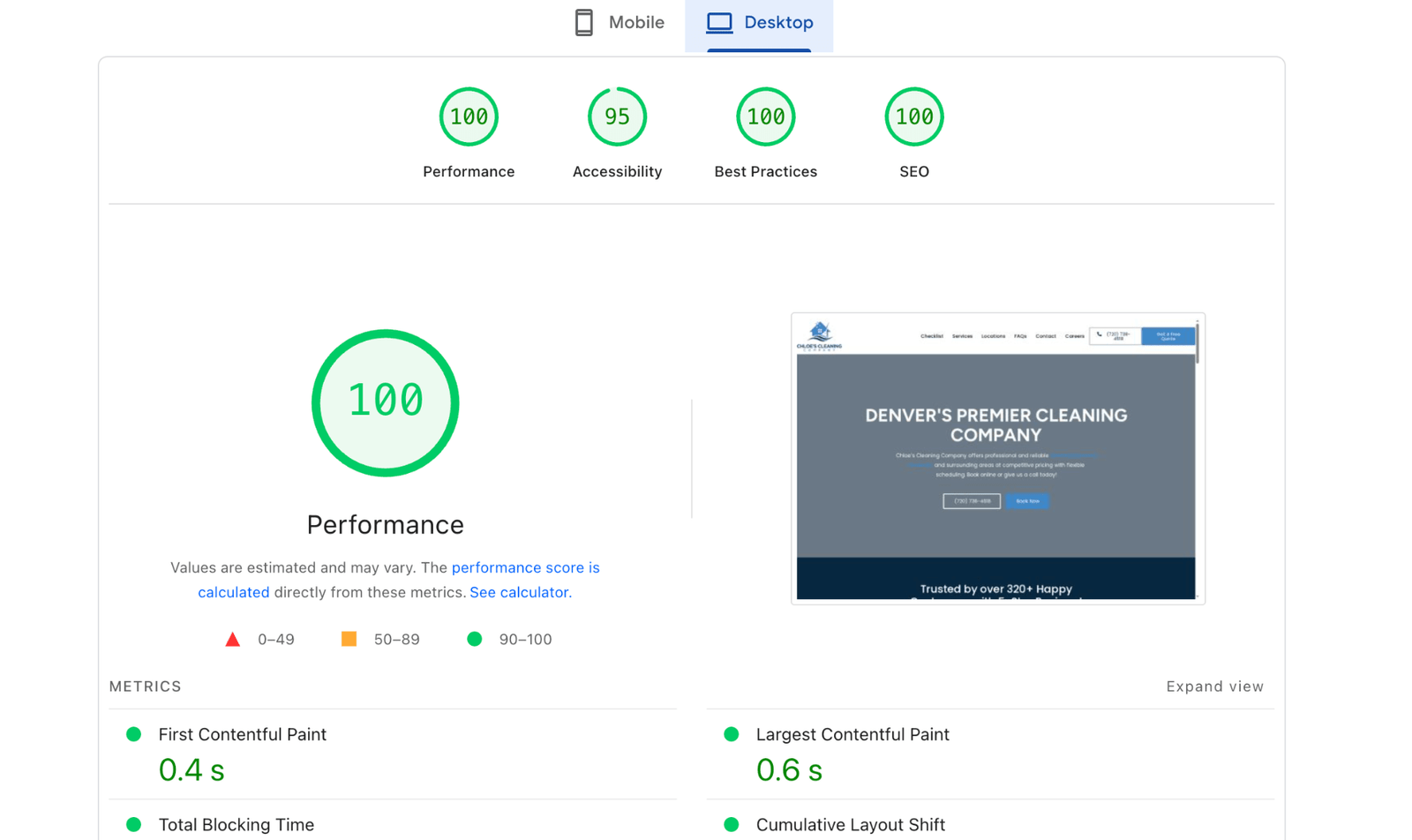Click the Performance 100 score gauge
The image size is (1412, 840).
pyautogui.click(x=469, y=117)
